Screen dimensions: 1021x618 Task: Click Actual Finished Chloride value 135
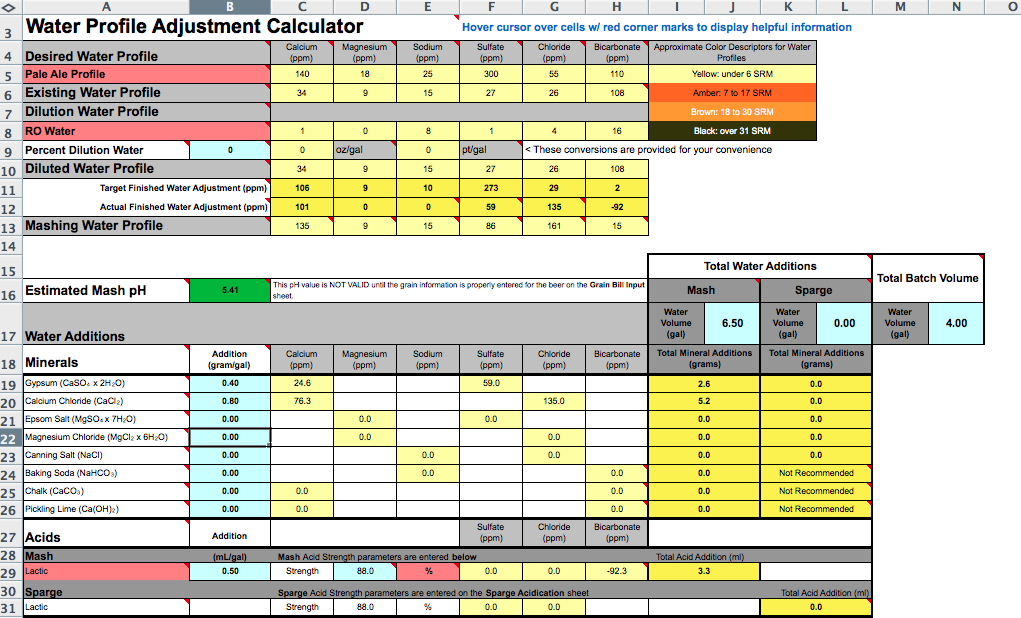(554, 207)
